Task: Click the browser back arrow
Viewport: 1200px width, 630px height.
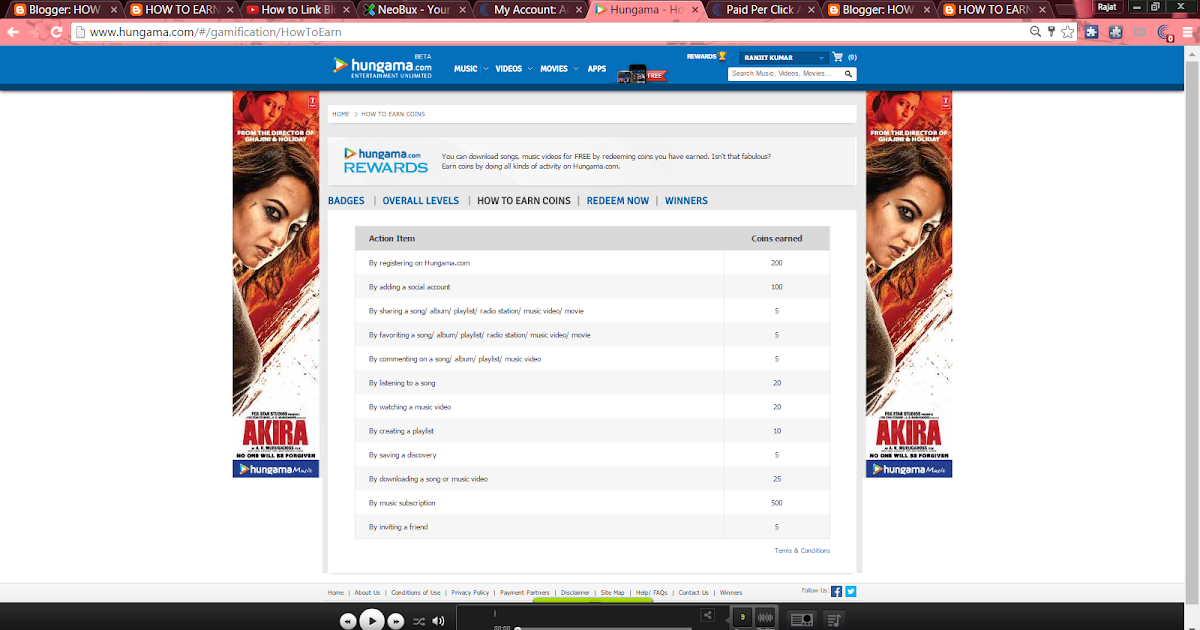Action: pos(14,32)
